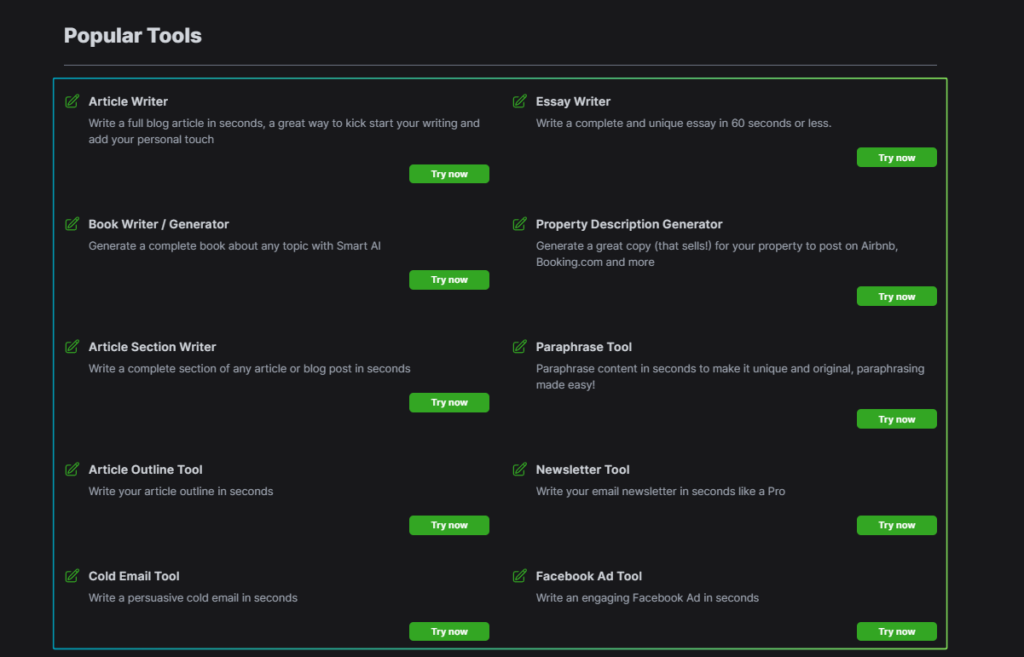1024x657 pixels.
Task: Select the edit icon by Article Section Writer
Action: (x=72, y=347)
